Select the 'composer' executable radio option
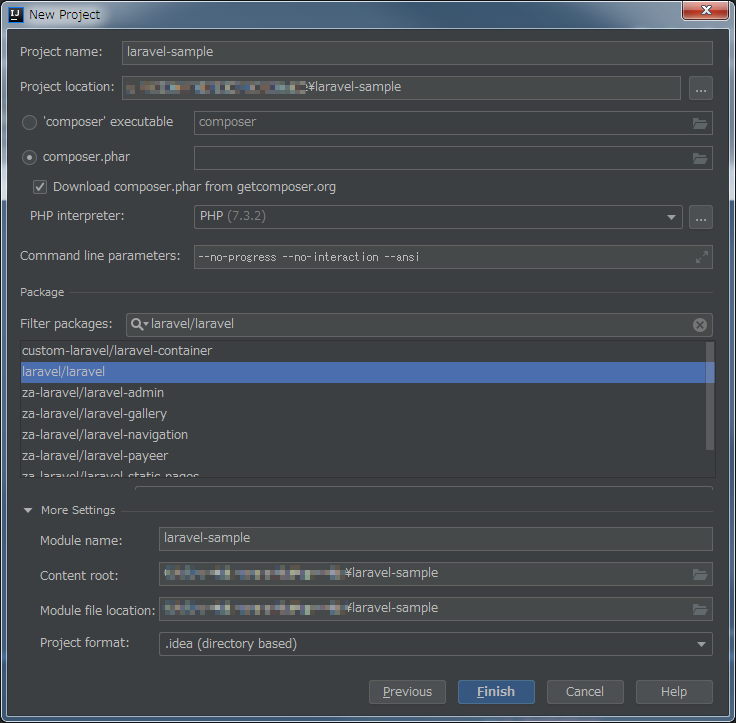 coord(29,123)
